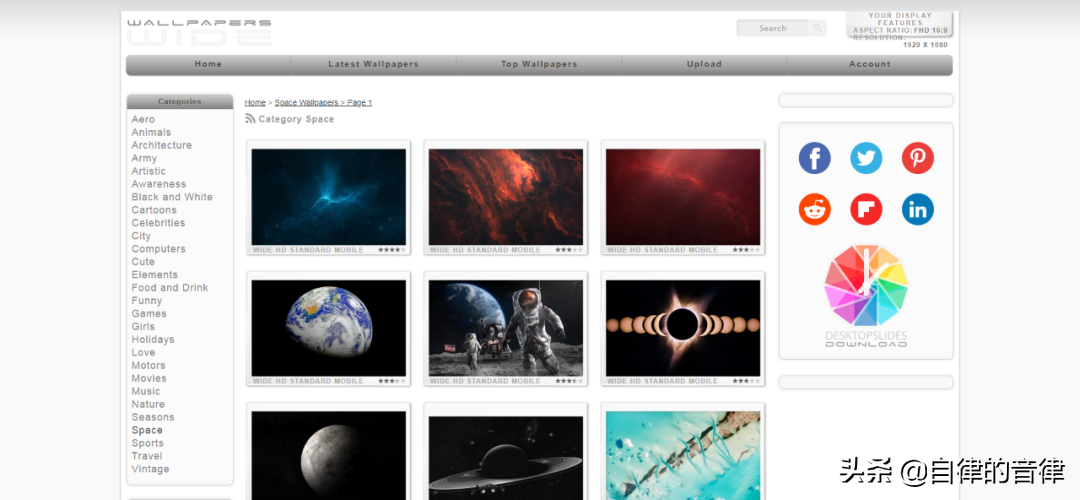Select the Motors category
The height and width of the screenshot is (500, 1080).
(149, 366)
